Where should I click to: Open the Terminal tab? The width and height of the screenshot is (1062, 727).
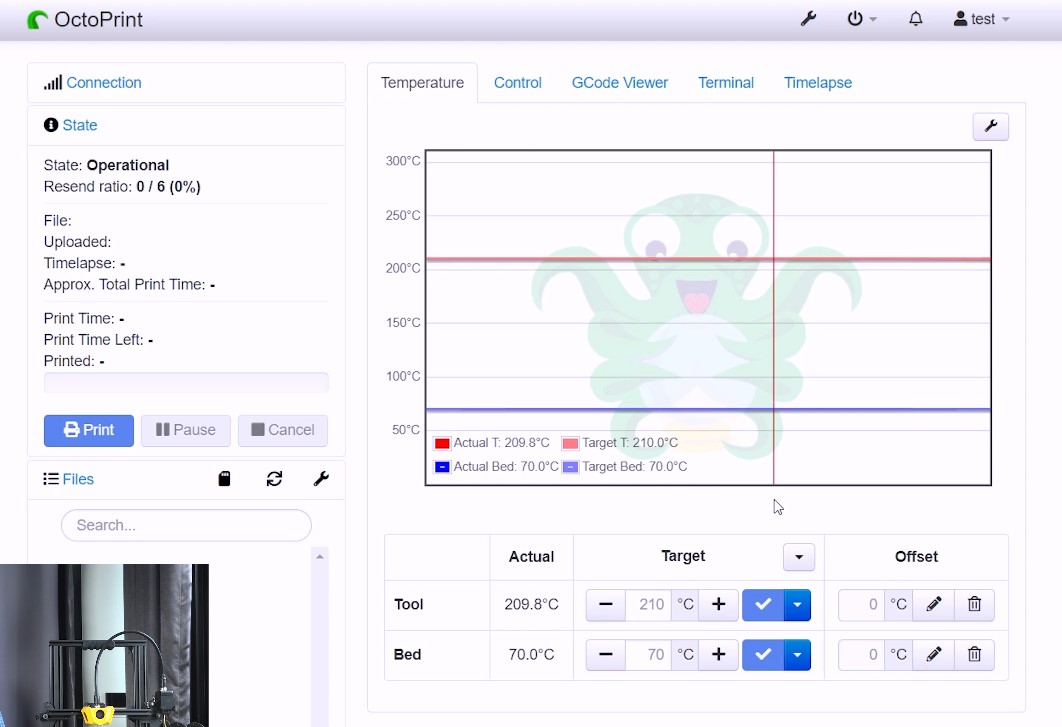pyautogui.click(x=725, y=83)
